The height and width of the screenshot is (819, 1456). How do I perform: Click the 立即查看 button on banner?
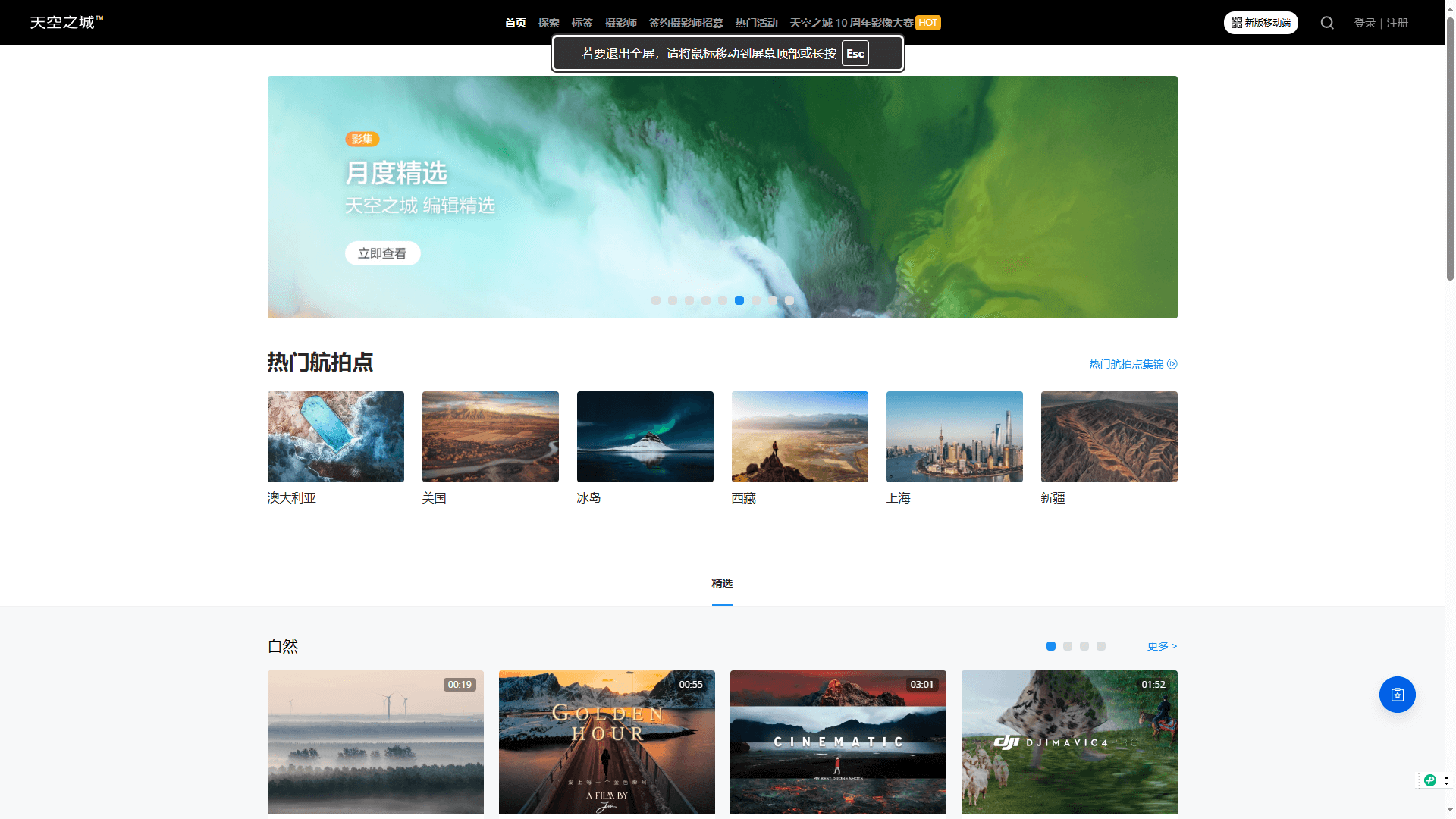click(382, 253)
